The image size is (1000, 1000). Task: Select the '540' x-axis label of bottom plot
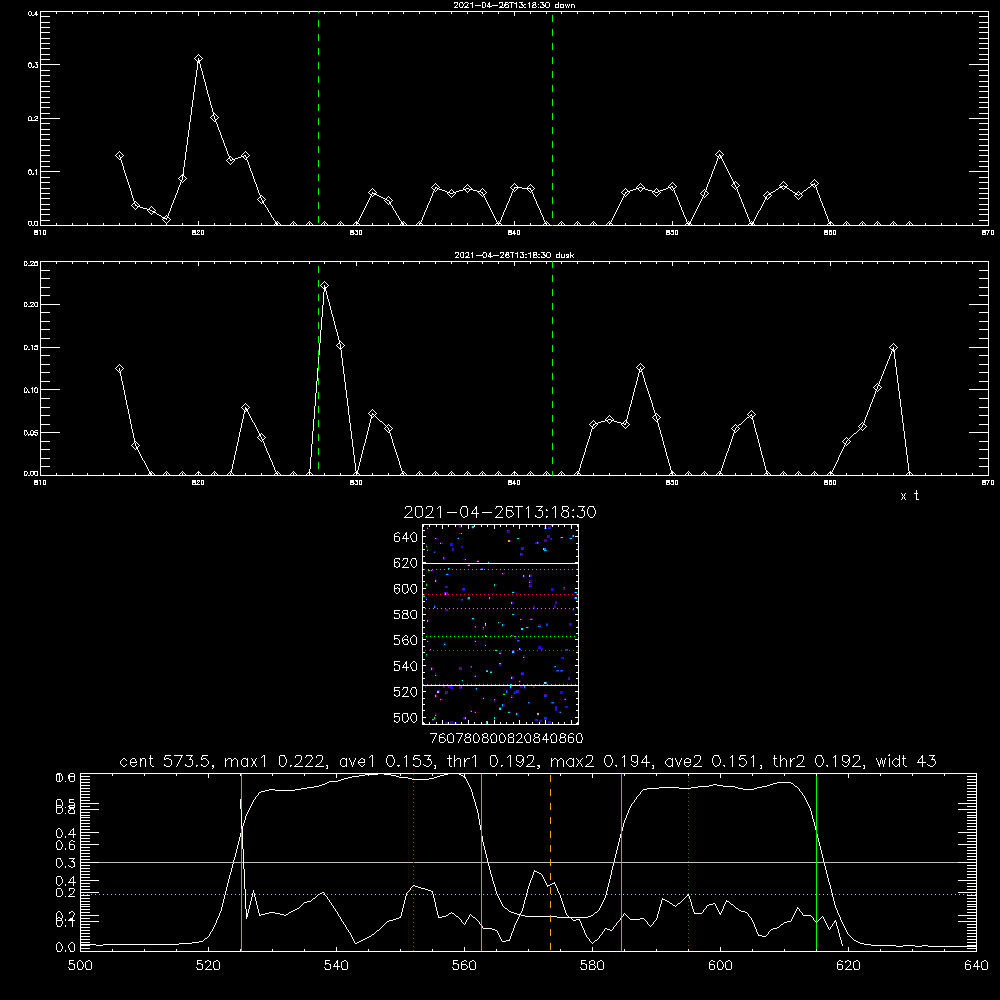pyautogui.click(x=336, y=966)
